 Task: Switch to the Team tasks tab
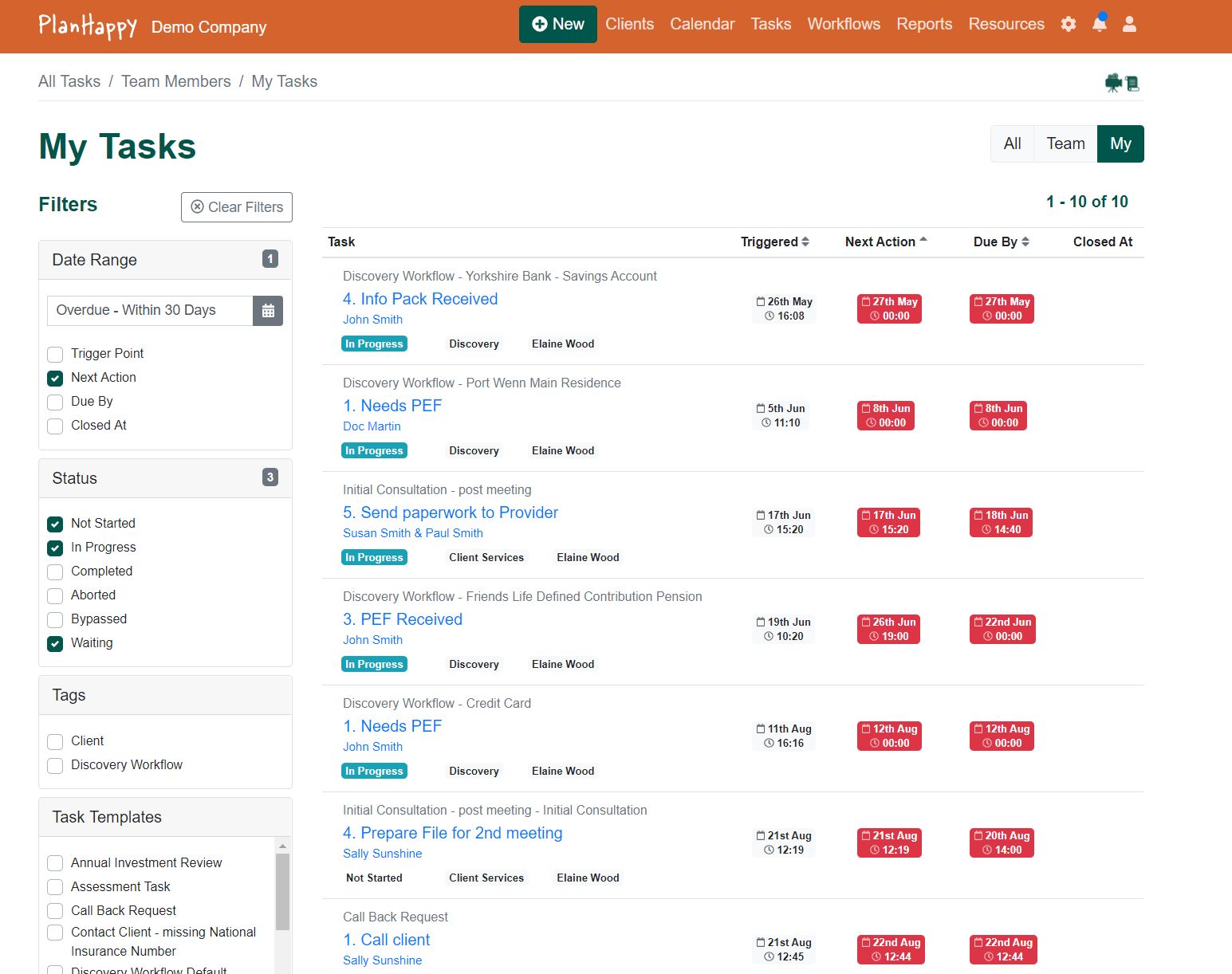[x=1065, y=143]
